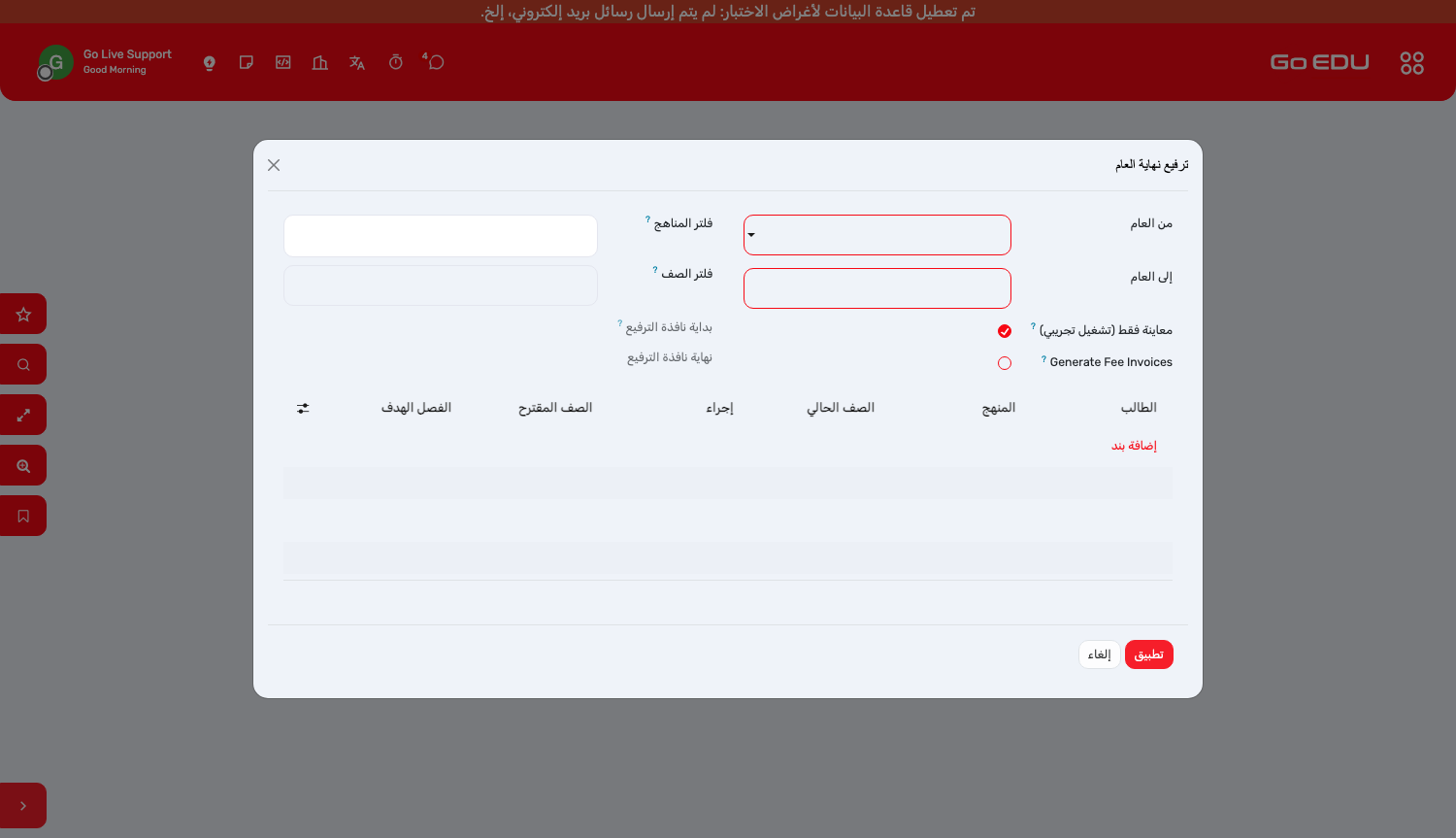Viewport: 1456px width, 838px height.
Task: Toggle معاينة فقط (تشغيل تجريبي) checkbox
Action: pos(1005,331)
